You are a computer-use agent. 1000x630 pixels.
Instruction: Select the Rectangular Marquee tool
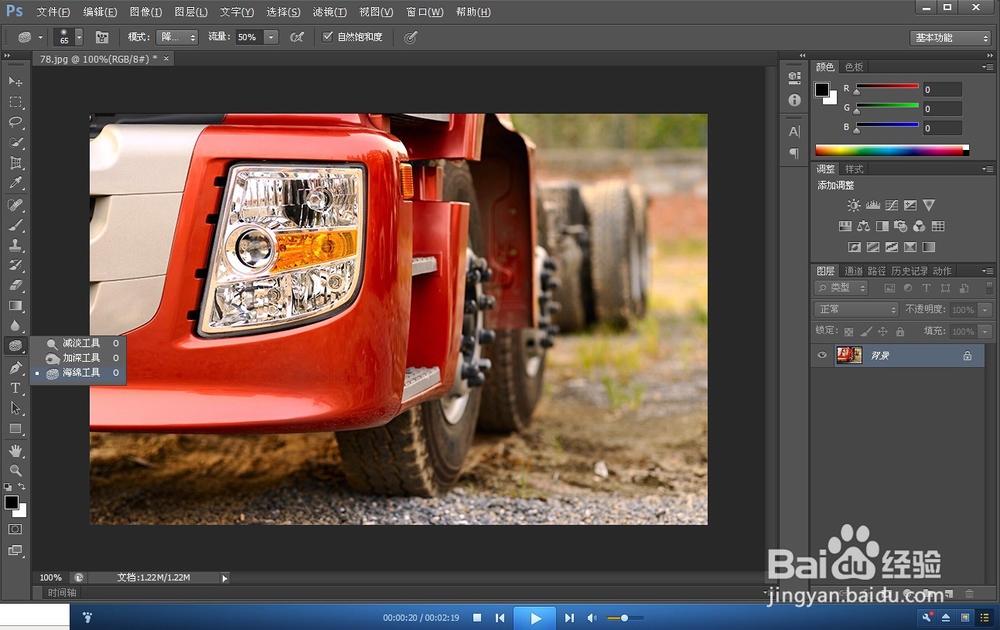(x=15, y=102)
